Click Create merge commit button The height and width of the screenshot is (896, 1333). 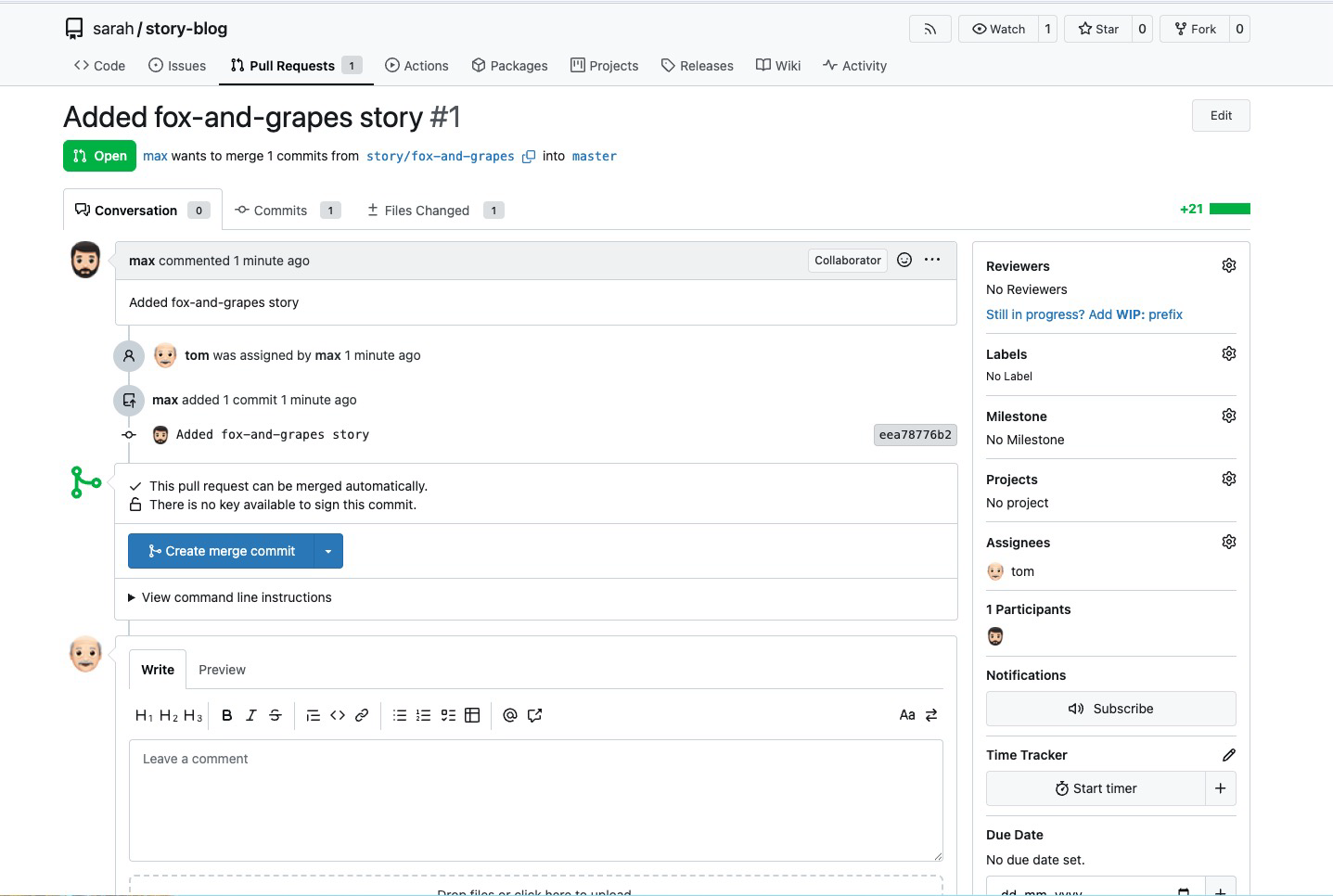pos(222,551)
